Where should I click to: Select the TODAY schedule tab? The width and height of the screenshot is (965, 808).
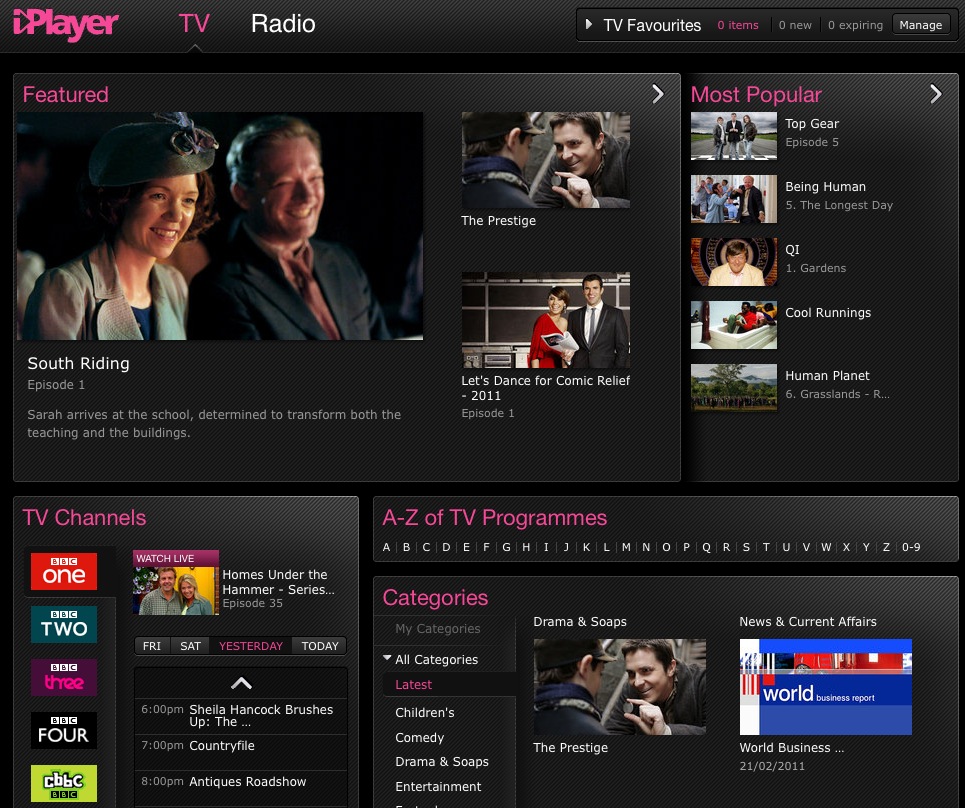pyautogui.click(x=320, y=646)
